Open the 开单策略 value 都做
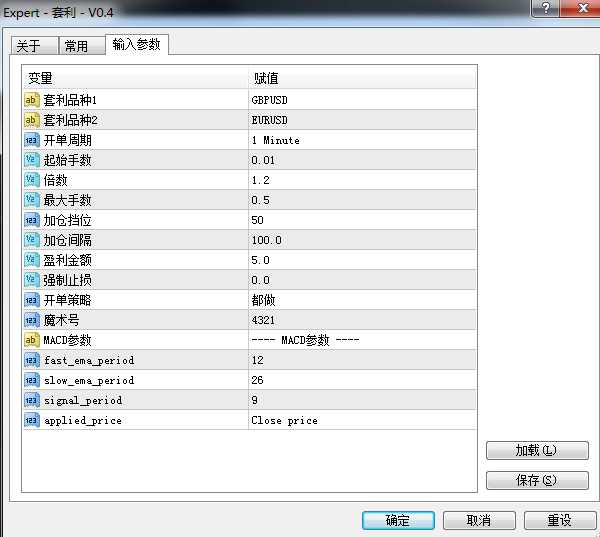This screenshot has width=600, height=537. 362,300
